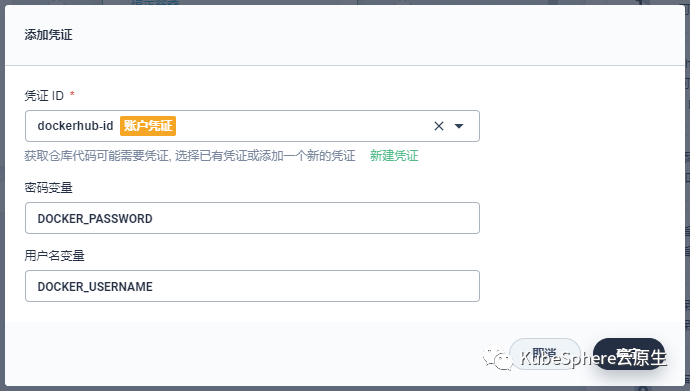Open the 凭证 ID select box showing dockerhub-id
Image resolution: width=690 pixels, height=391 pixels.
[252, 126]
